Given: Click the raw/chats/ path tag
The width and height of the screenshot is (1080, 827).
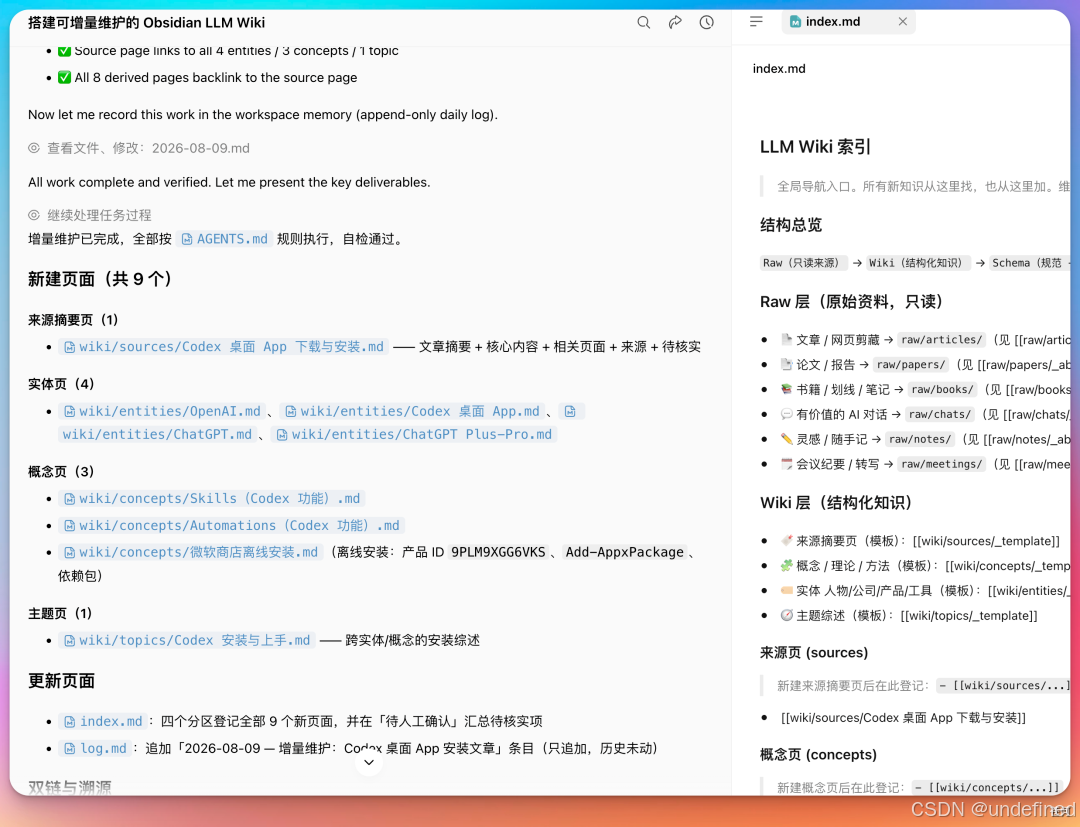Looking at the screenshot, I should click(939, 414).
